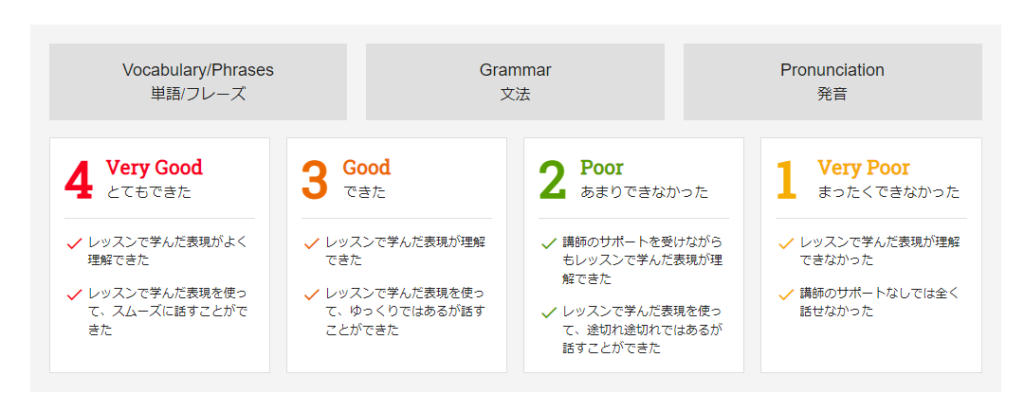Screen dimensions: 1024x411
Task: Select the Very Poor heading
Action: pos(863,168)
